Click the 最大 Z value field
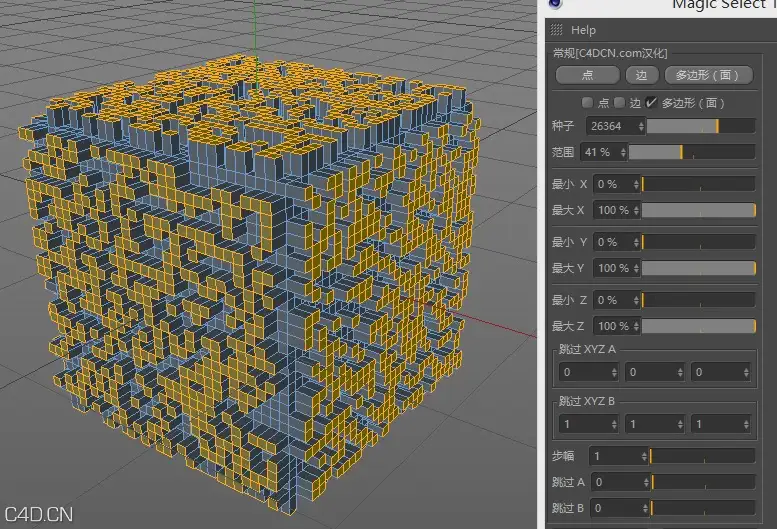777x529 pixels. [612, 326]
